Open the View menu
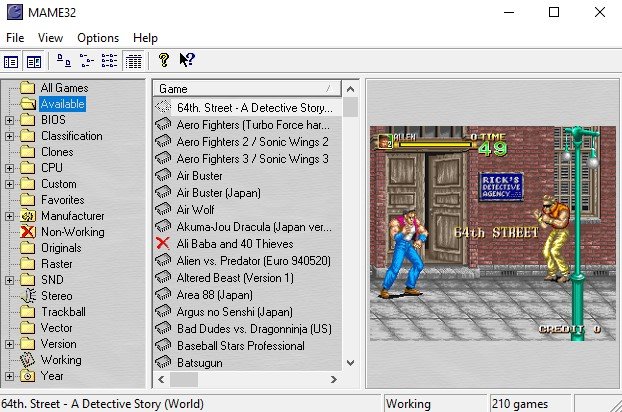This screenshot has height=412, width=622. coord(50,38)
